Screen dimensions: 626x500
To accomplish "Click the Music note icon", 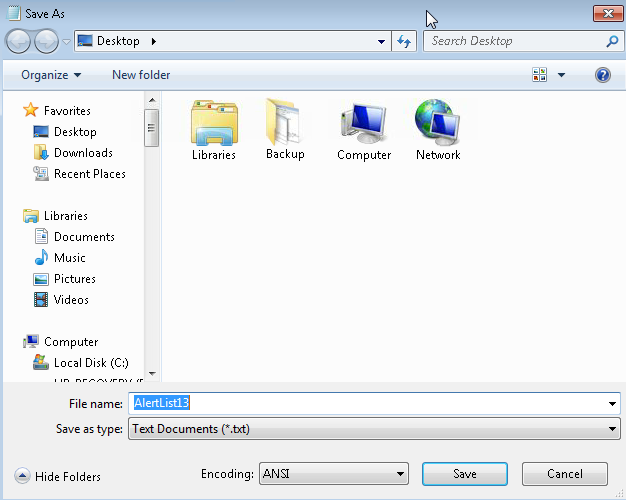I will [x=41, y=258].
